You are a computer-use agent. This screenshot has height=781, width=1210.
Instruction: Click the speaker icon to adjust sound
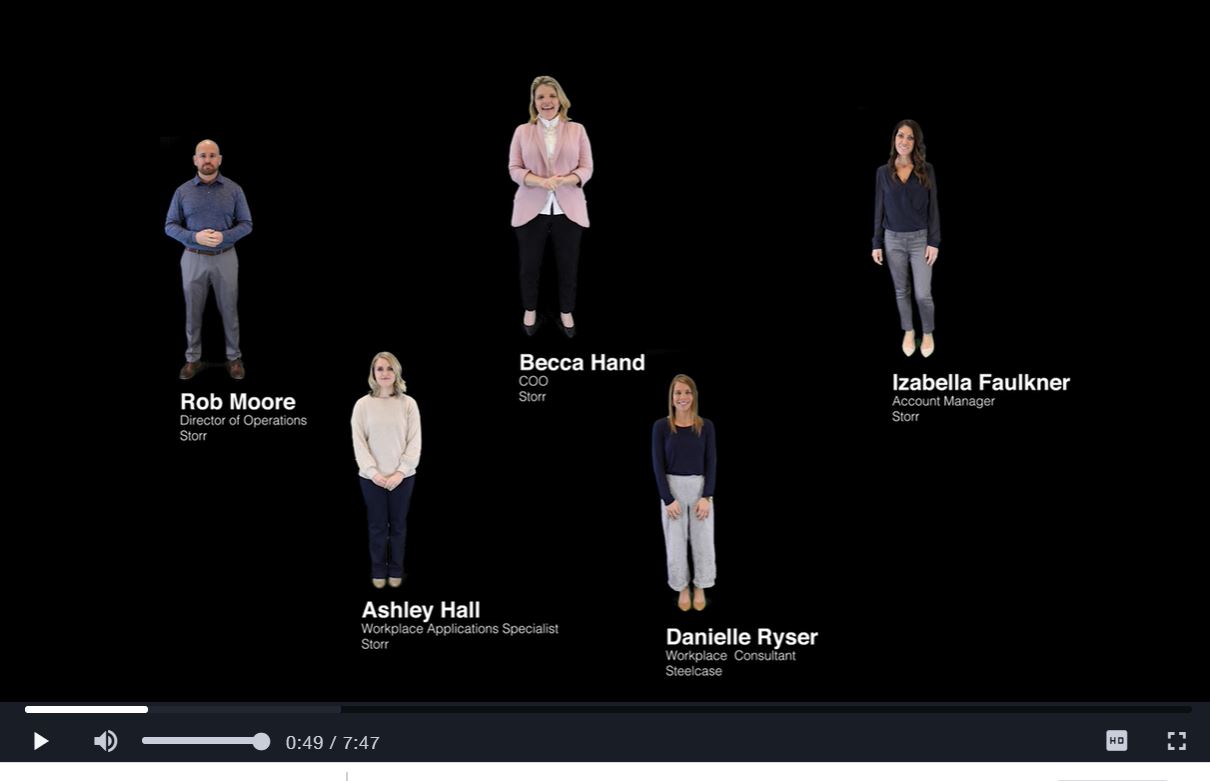click(105, 741)
